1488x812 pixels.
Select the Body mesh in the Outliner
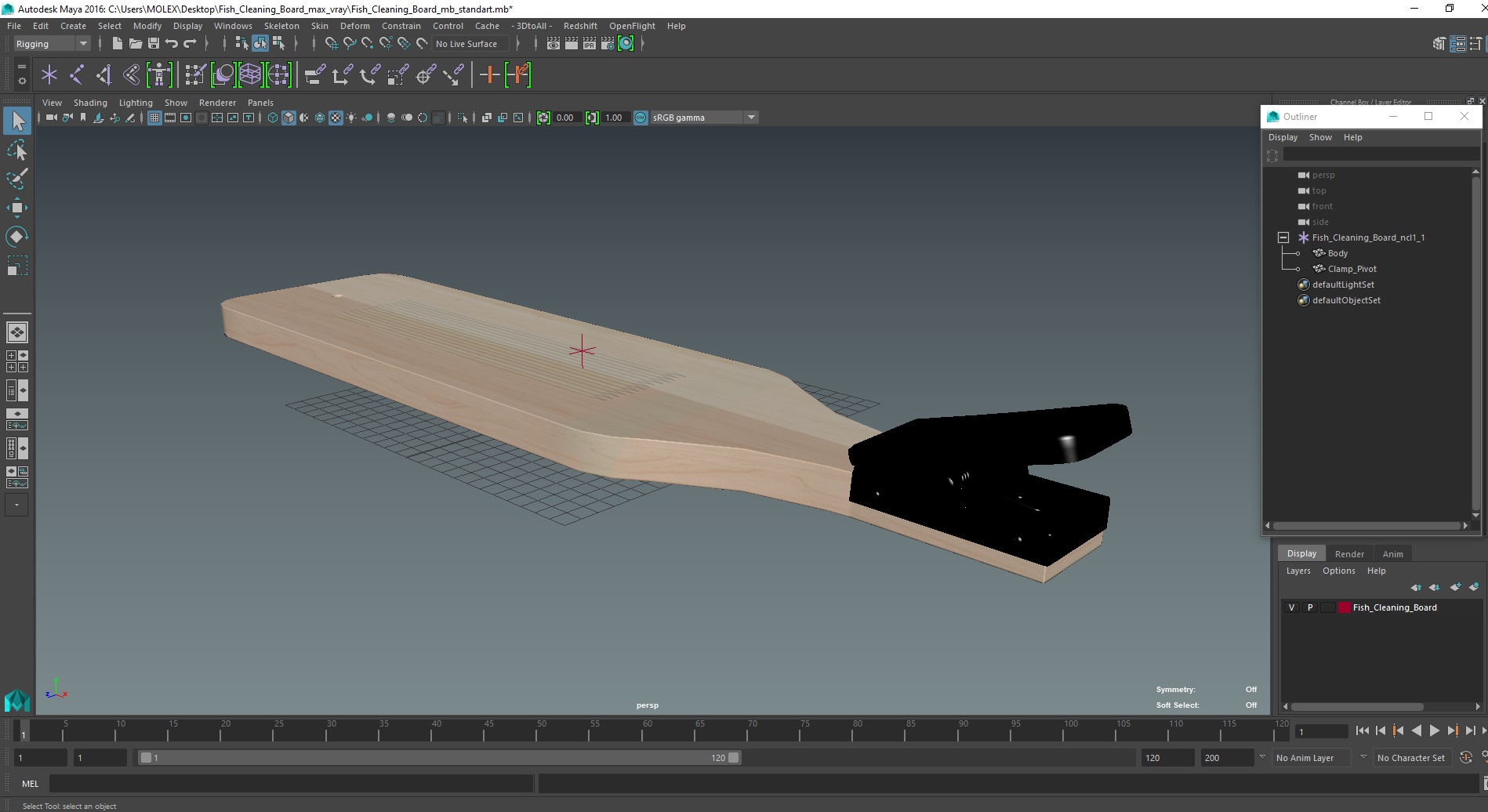click(1337, 253)
